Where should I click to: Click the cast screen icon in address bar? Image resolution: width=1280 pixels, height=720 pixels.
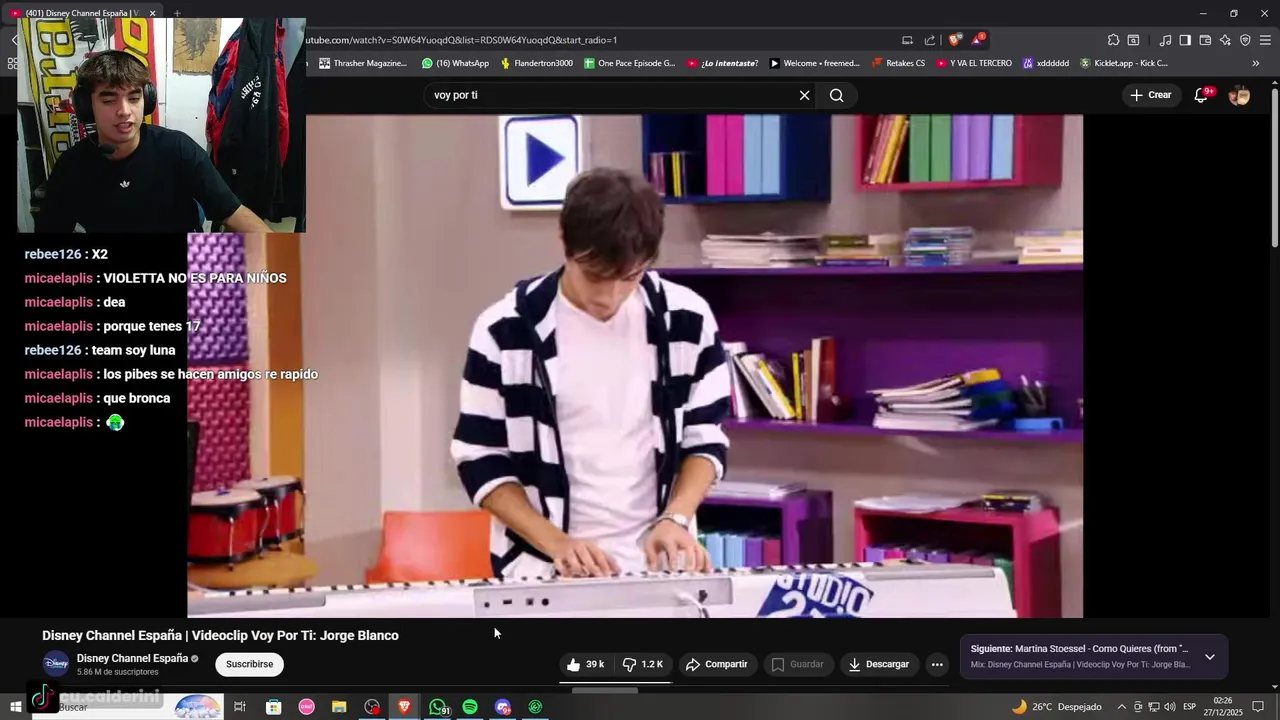pos(907,40)
